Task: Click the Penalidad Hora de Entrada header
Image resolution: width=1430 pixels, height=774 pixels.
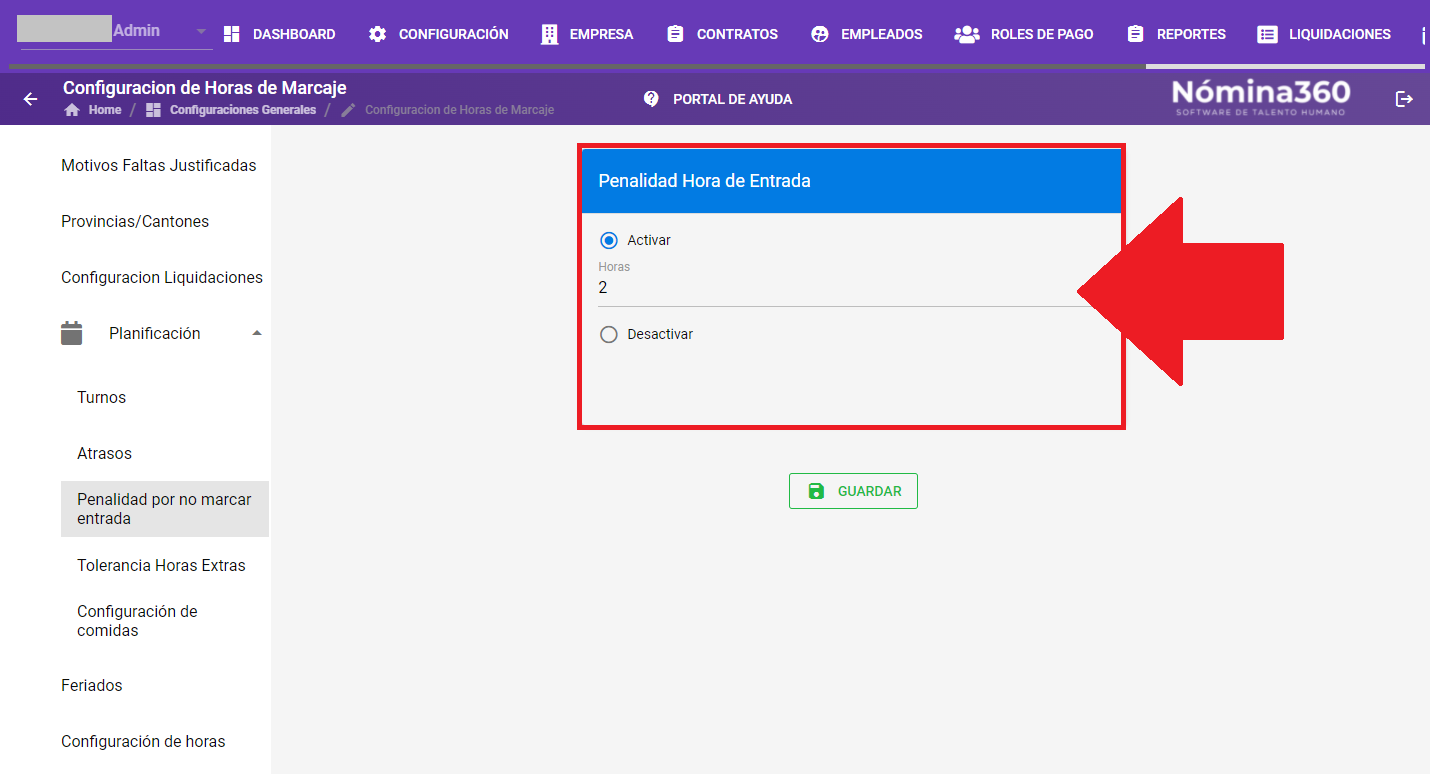Action: pyautogui.click(x=851, y=181)
